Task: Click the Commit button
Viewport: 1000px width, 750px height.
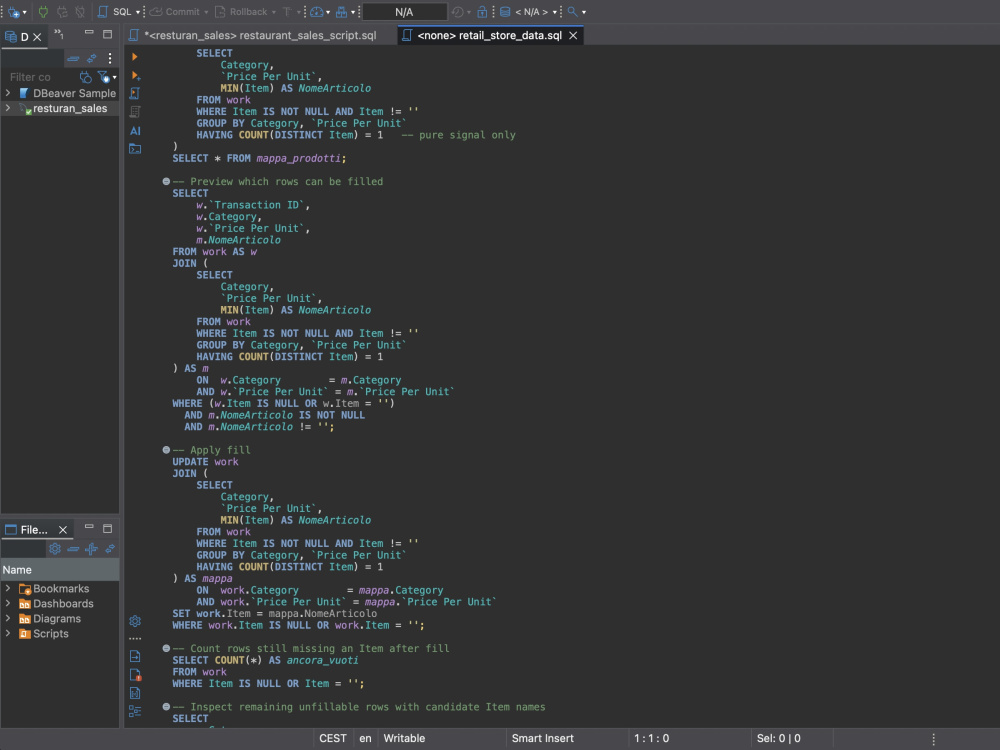Action: (x=175, y=11)
